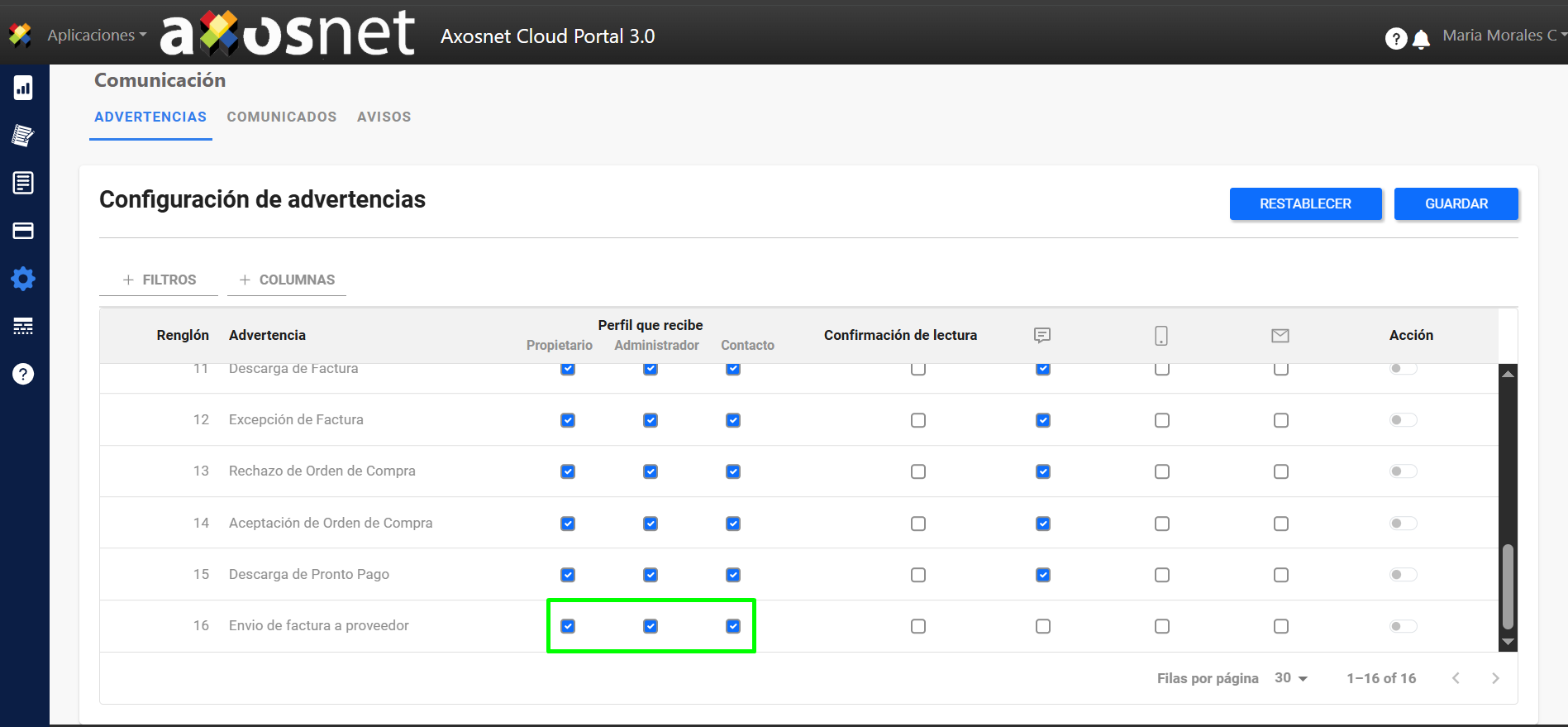The width and height of the screenshot is (1568, 727).
Task: Click the documents stack icon in sidebar
Action: (x=23, y=136)
